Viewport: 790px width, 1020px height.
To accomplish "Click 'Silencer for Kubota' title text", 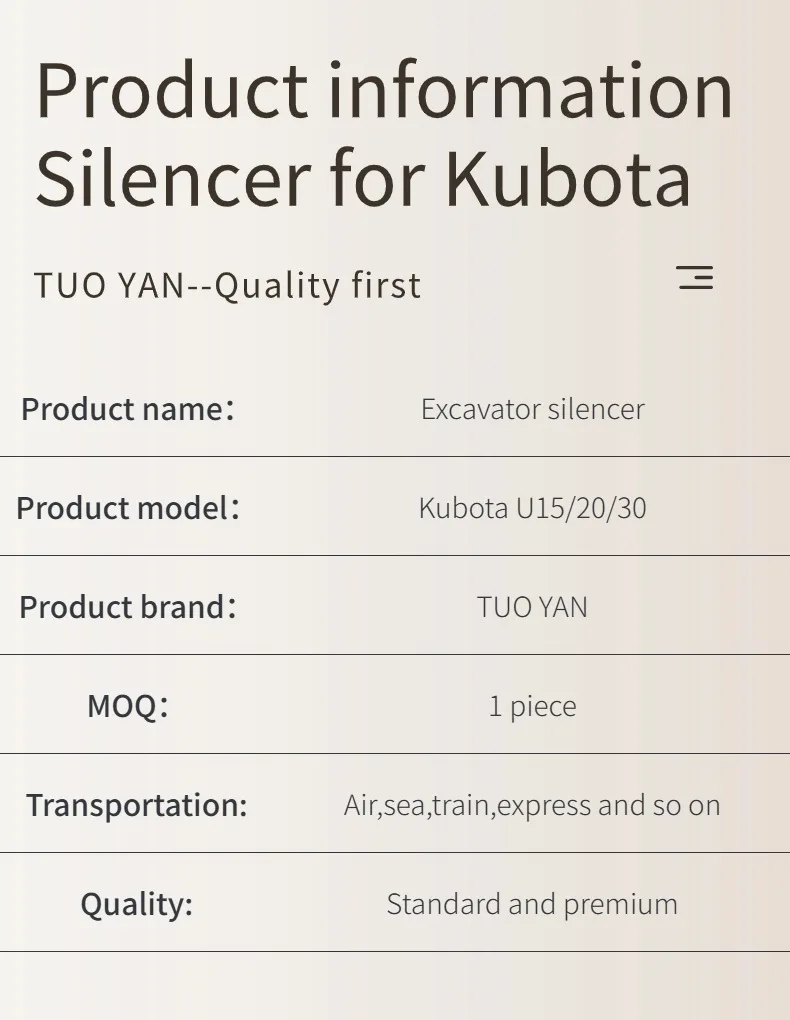I will pyautogui.click(x=363, y=179).
